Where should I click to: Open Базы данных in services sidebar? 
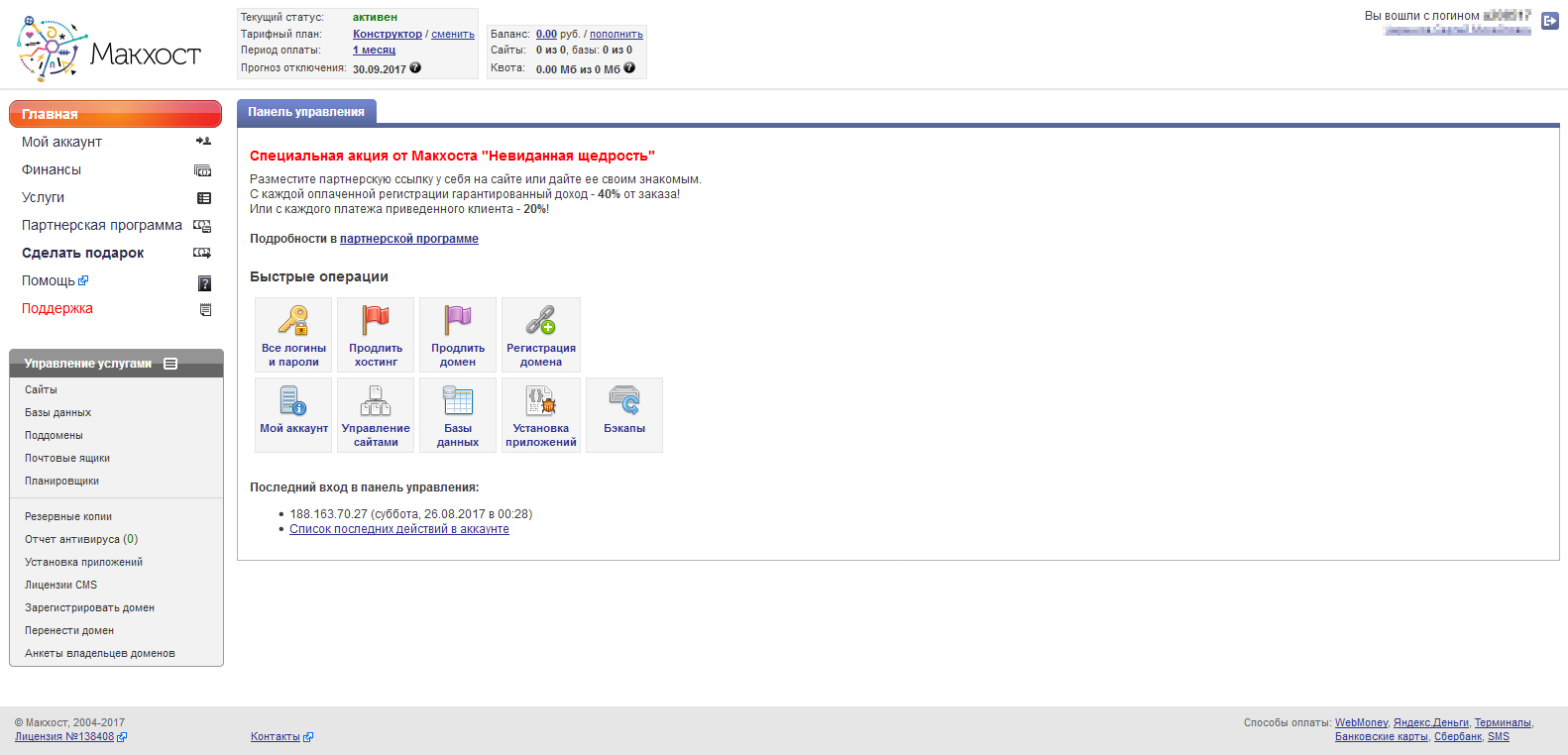point(57,412)
